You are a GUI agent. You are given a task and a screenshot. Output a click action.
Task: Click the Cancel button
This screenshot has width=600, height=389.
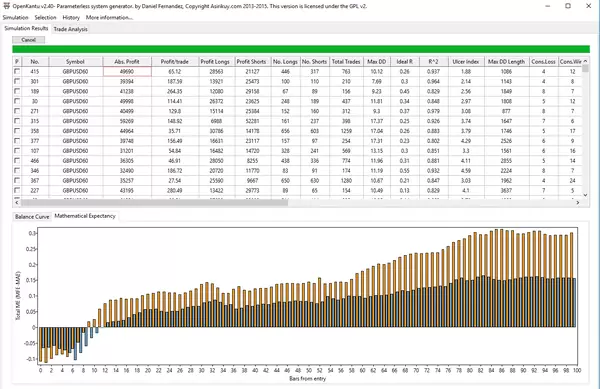[x=28, y=40]
